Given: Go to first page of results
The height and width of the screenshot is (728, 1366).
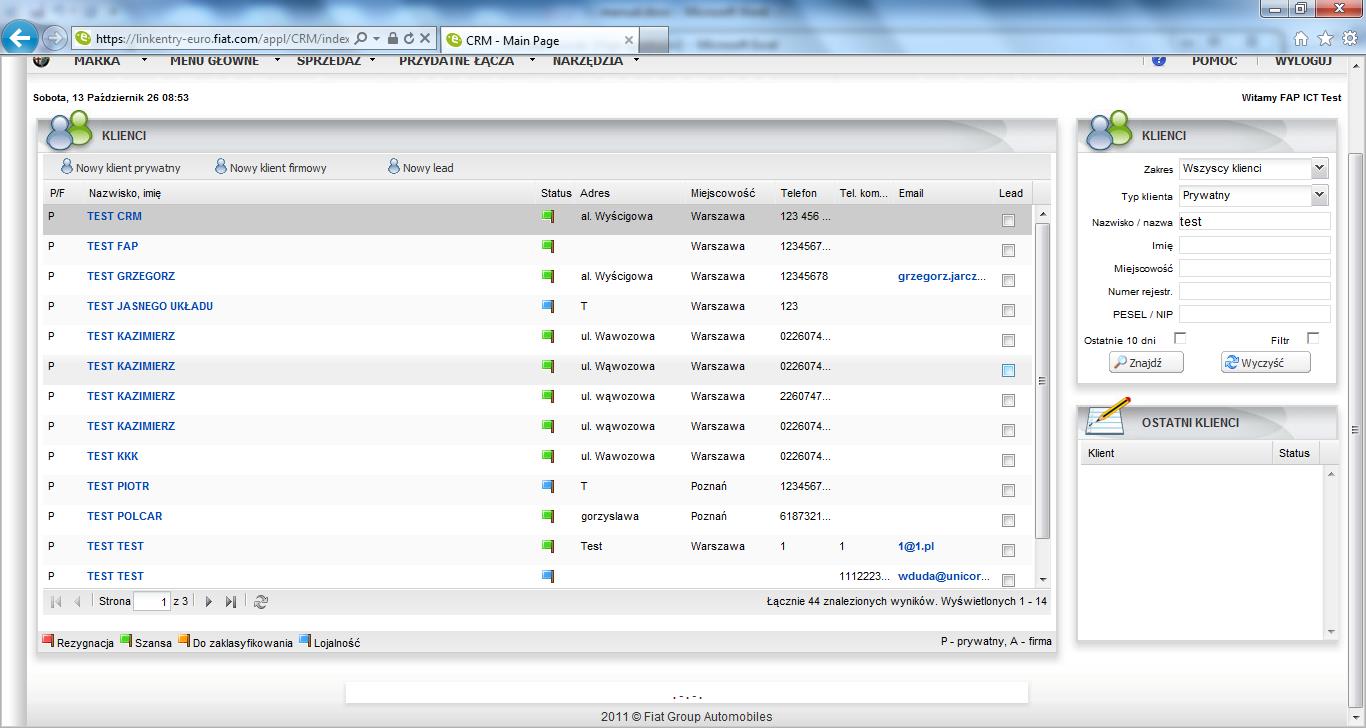Looking at the screenshot, I should (56, 602).
